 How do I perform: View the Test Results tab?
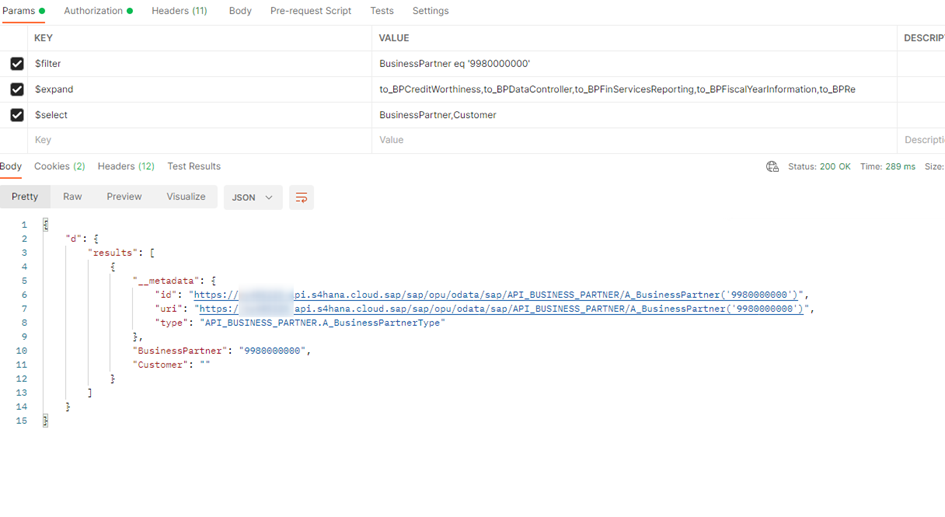pos(194,167)
